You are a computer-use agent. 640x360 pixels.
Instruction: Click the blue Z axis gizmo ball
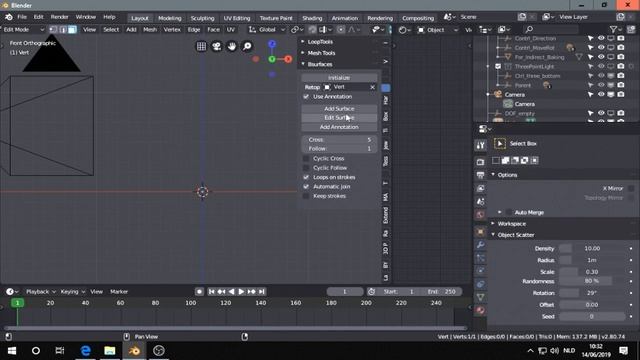point(272,44)
